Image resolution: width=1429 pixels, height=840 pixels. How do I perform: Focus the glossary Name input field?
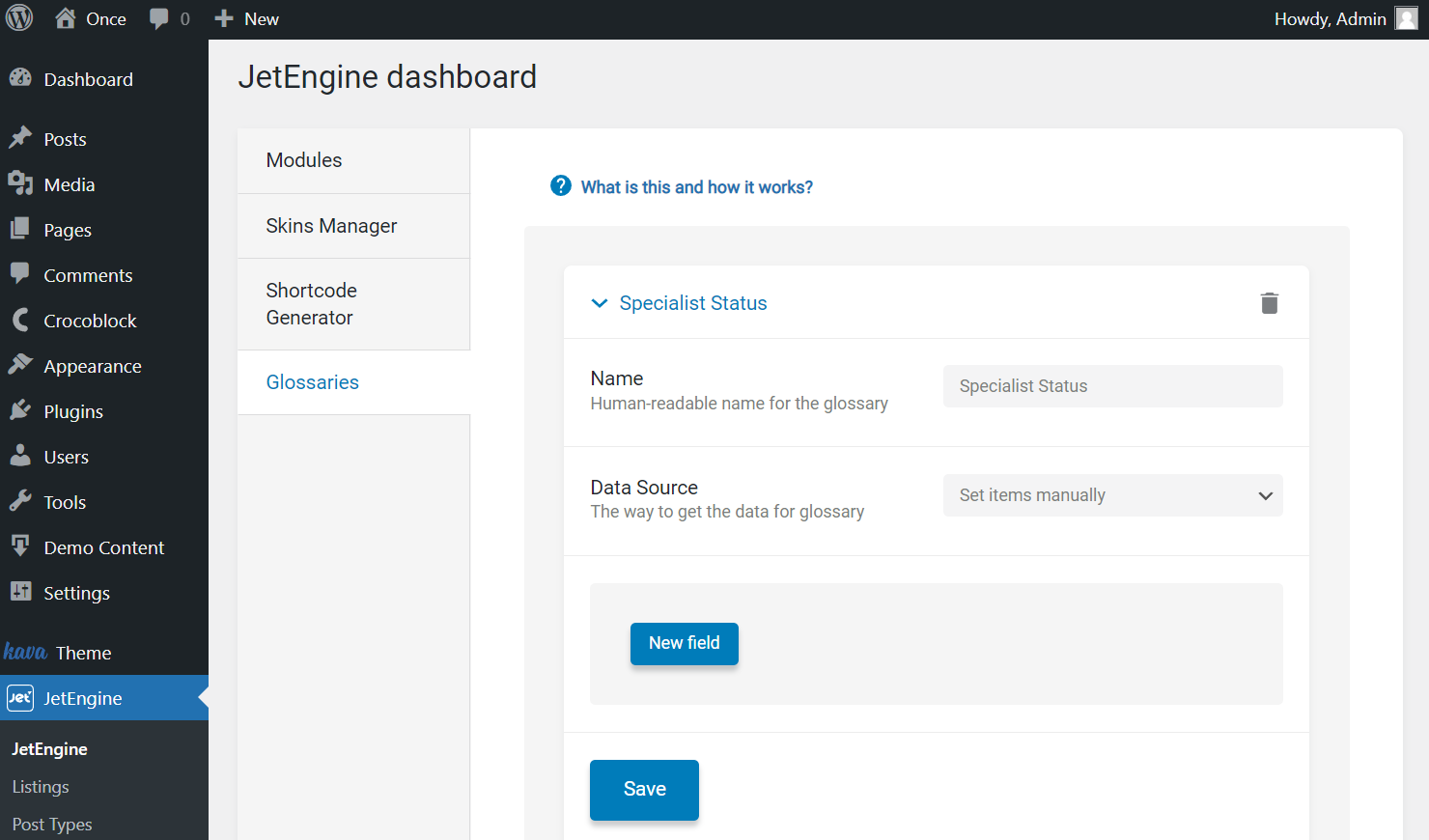1113,386
